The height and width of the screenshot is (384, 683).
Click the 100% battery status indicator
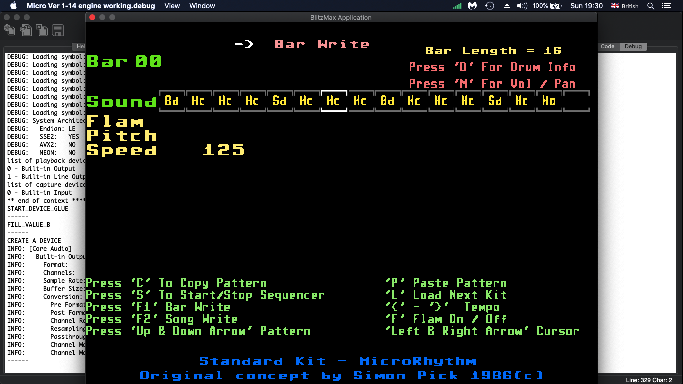tap(546, 6)
